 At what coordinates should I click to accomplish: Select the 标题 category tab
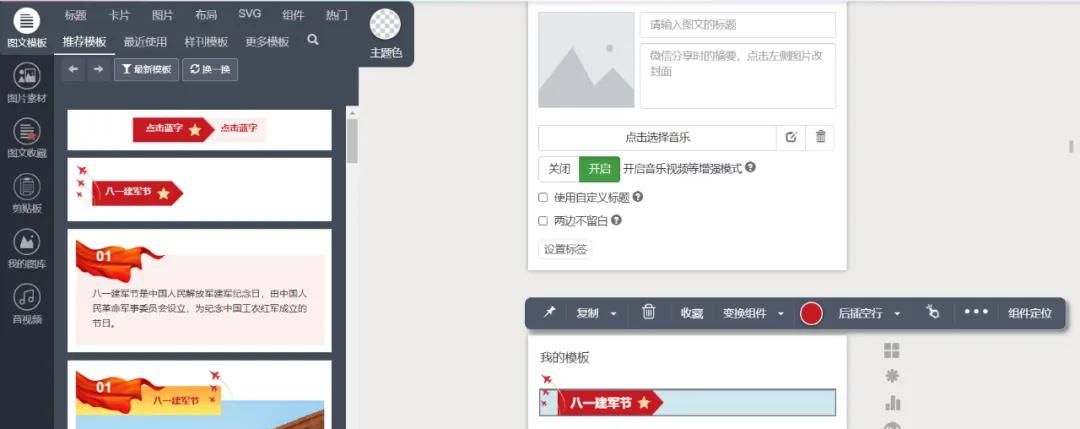(75, 15)
